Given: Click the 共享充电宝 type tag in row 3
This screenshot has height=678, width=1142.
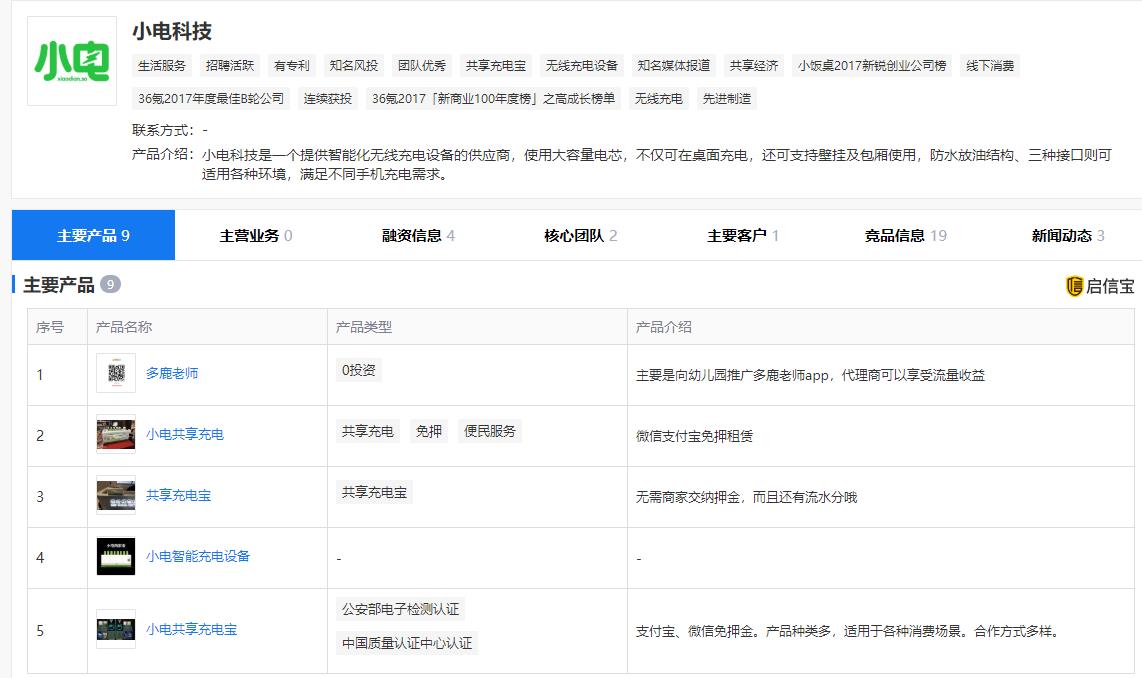Looking at the screenshot, I should point(374,492).
